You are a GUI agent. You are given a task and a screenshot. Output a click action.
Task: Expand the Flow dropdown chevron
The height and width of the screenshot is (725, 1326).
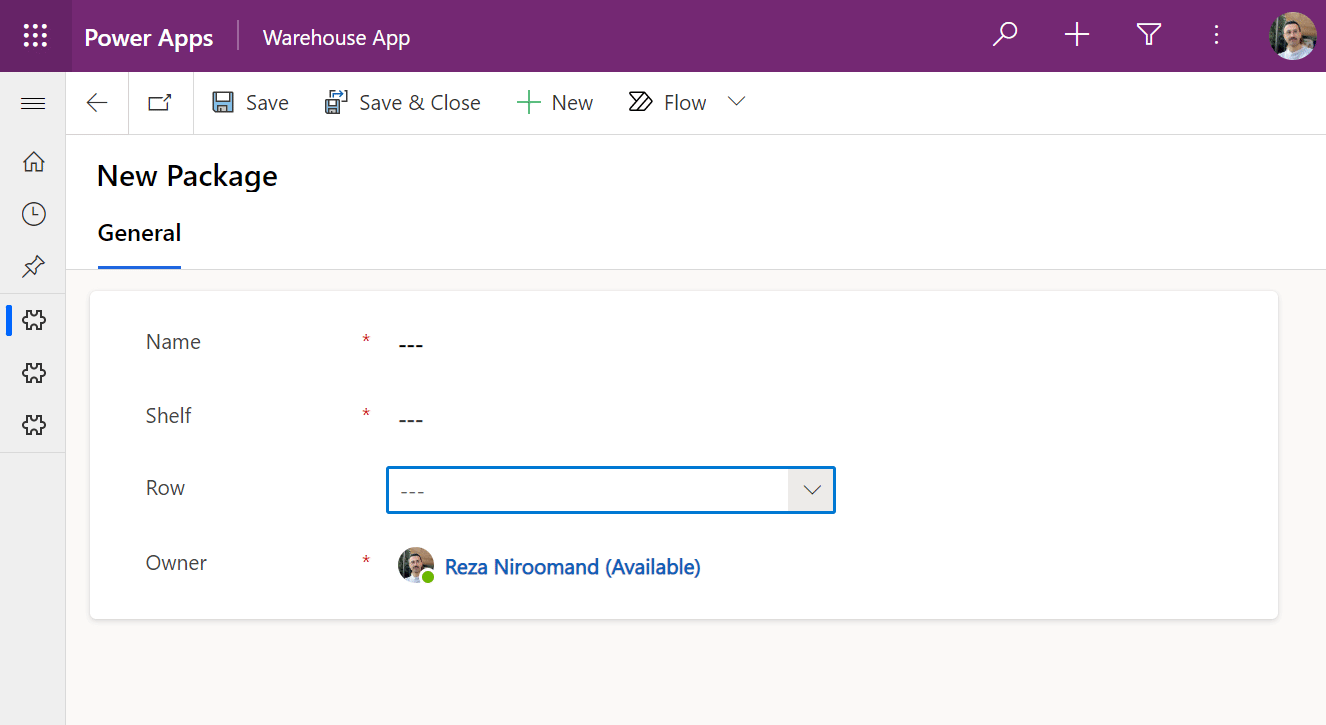[x=737, y=102]
